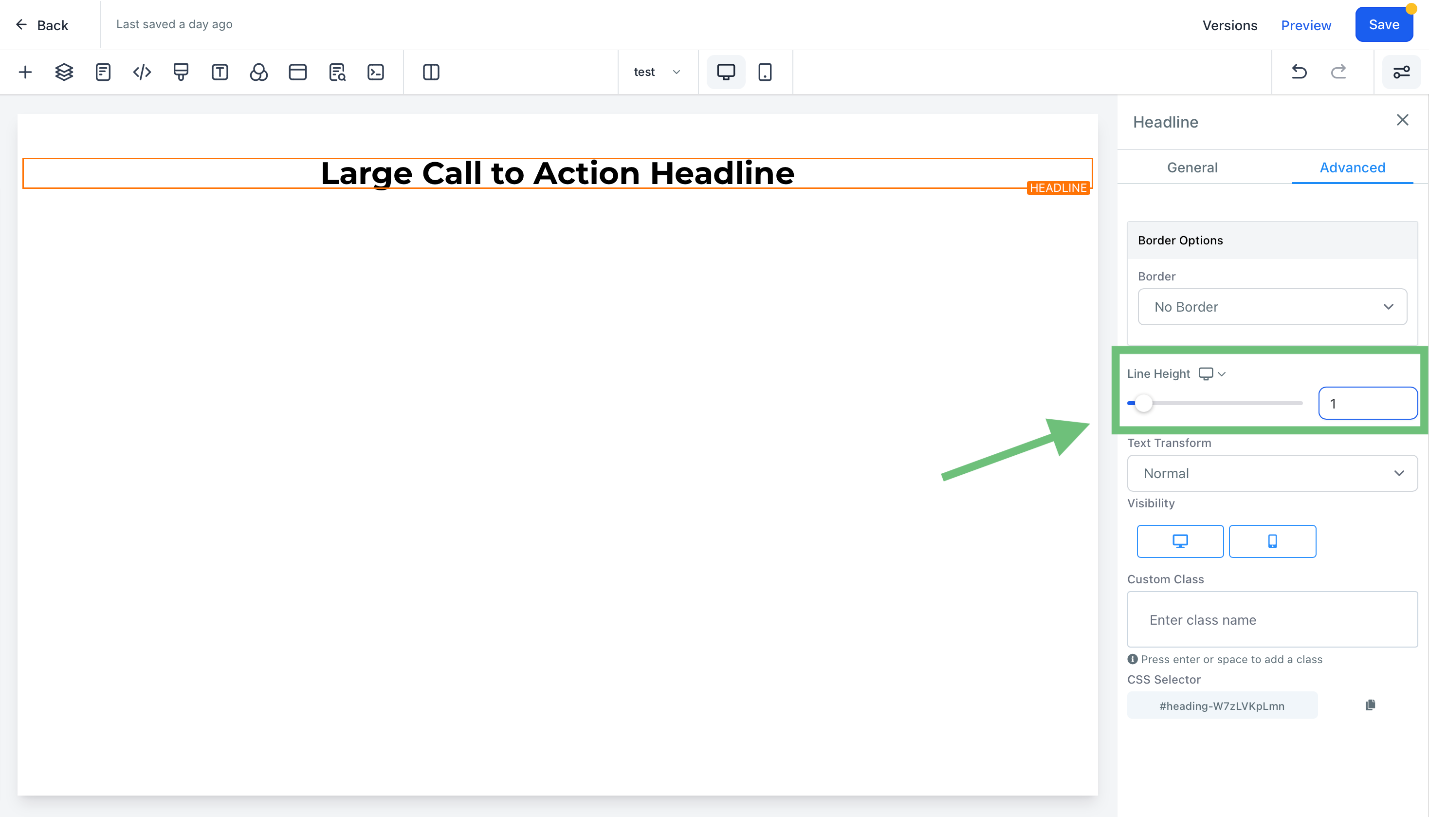This screenshot has width=1429, height=817.
Task: Open the Text Transform dropdown
Action: (1272, 473)
